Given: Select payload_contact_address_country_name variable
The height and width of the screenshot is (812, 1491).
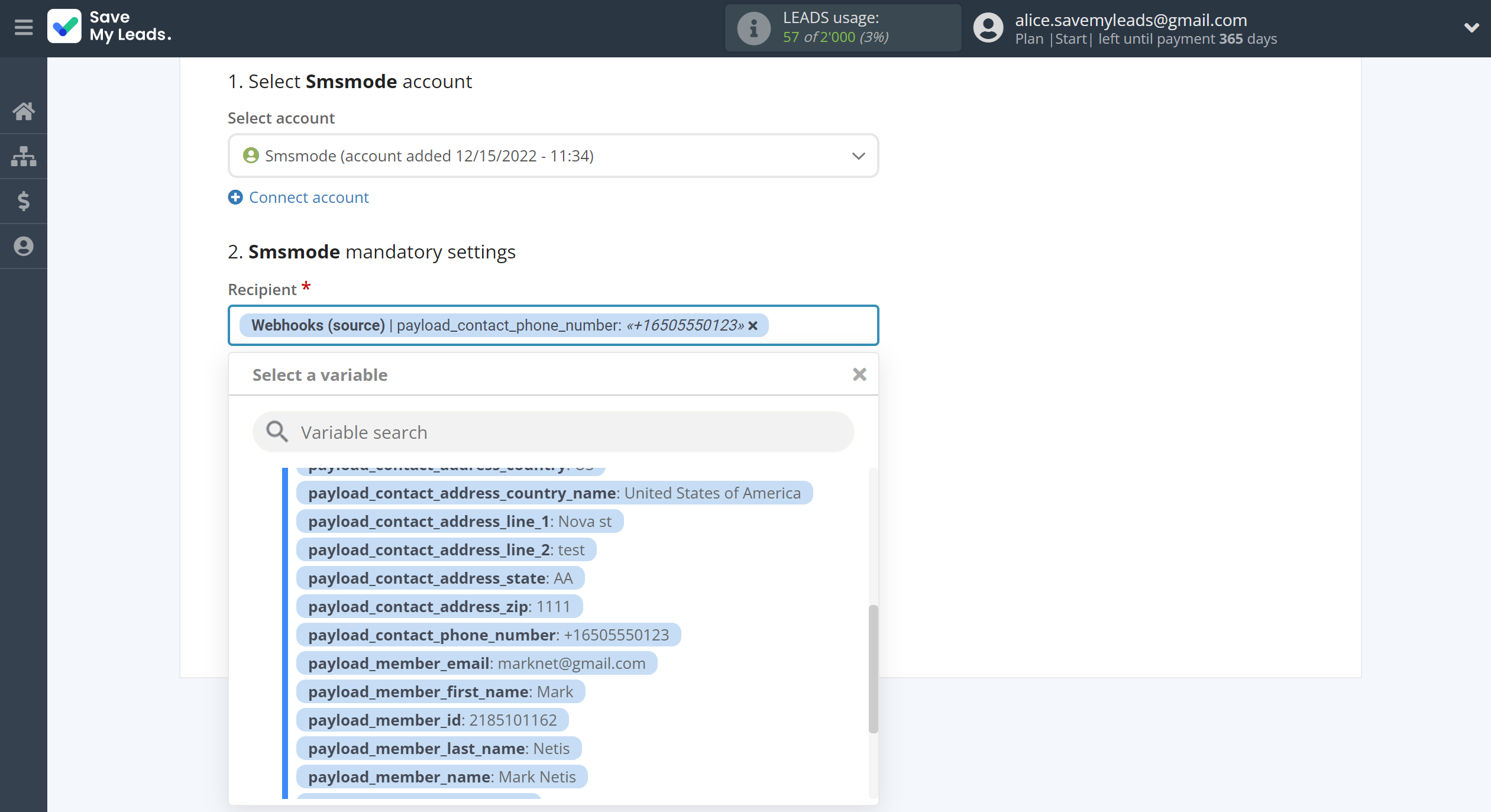Looking at the screenshot, I should pos(554,493).
